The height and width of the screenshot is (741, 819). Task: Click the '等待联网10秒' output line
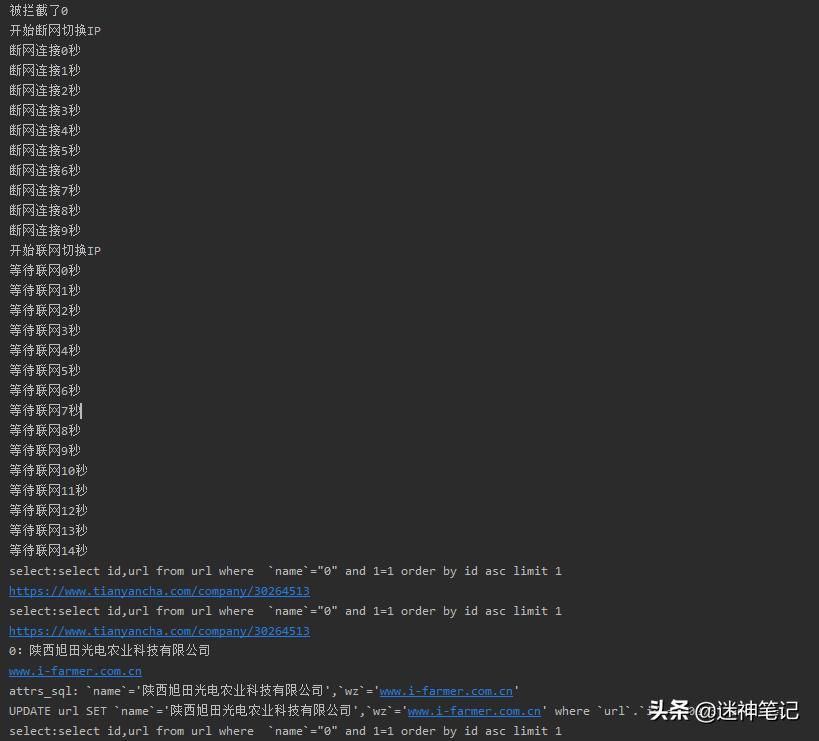tap(48, 471)
